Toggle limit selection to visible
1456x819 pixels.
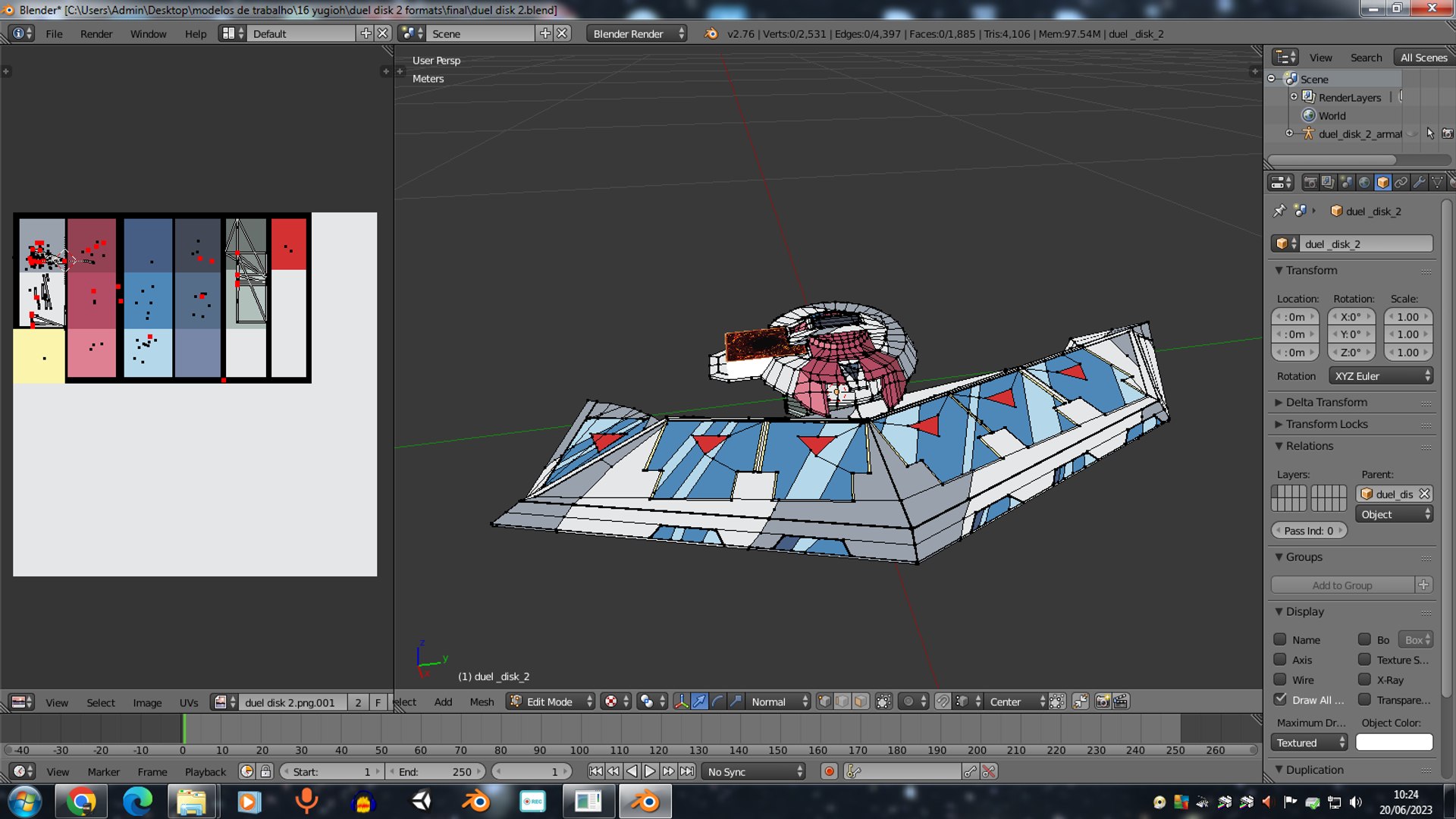[x=883, y=701]
